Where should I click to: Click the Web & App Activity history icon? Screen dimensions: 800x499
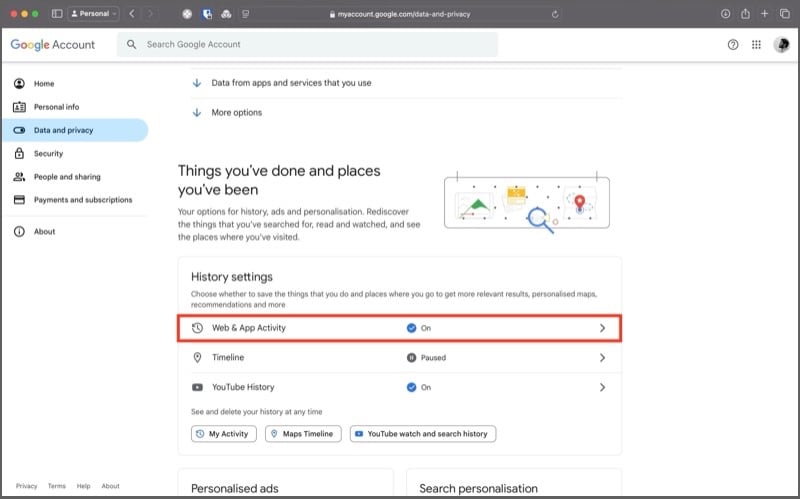coord(197,328)
